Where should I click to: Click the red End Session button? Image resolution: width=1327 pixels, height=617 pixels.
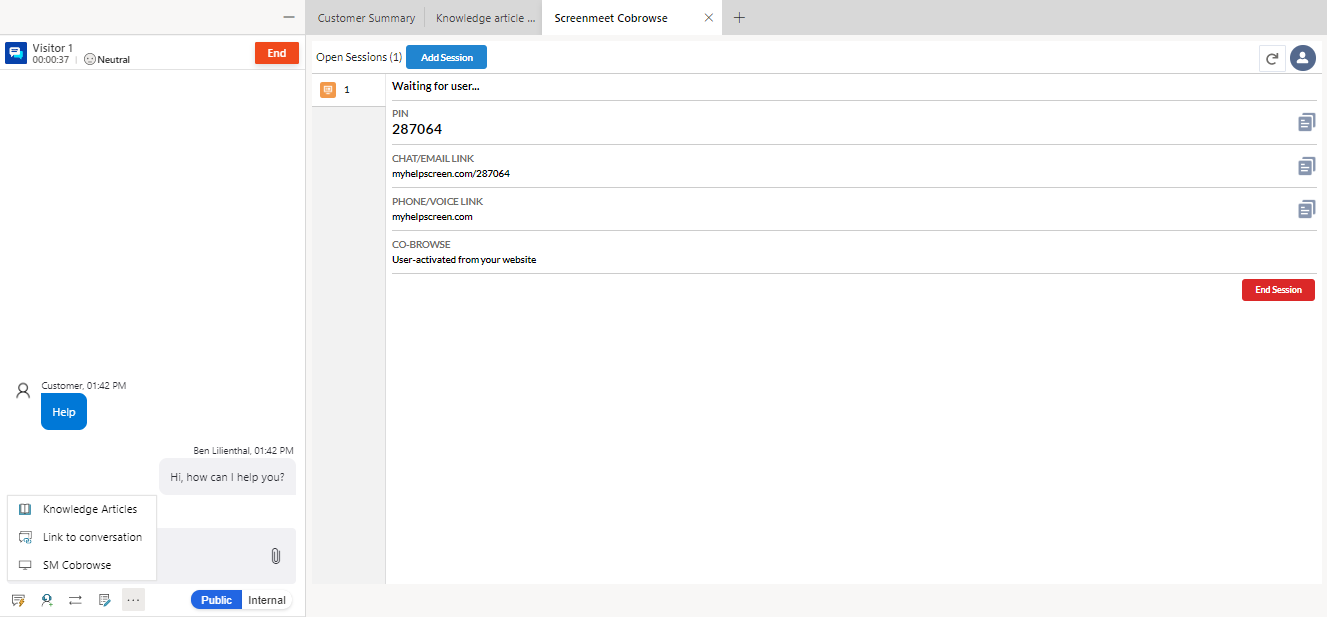coord(1278,290)
